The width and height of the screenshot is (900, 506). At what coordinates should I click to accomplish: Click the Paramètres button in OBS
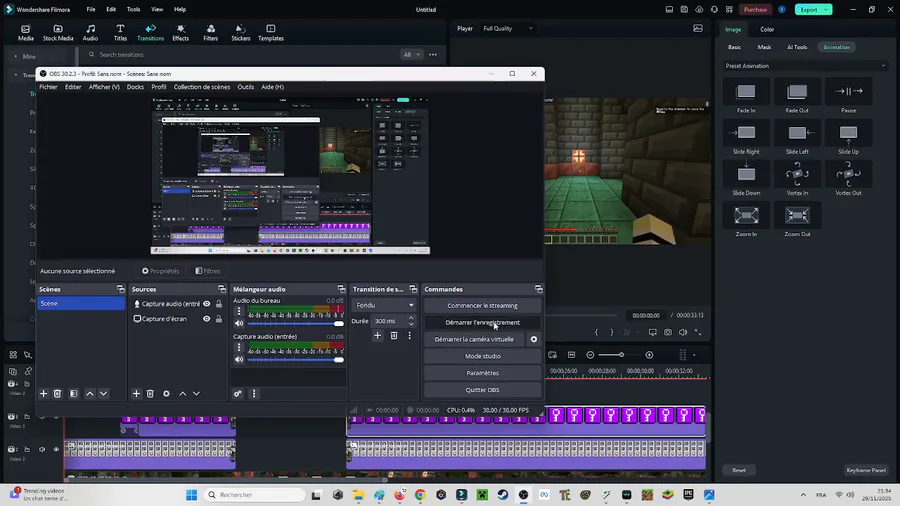[482, 373]
